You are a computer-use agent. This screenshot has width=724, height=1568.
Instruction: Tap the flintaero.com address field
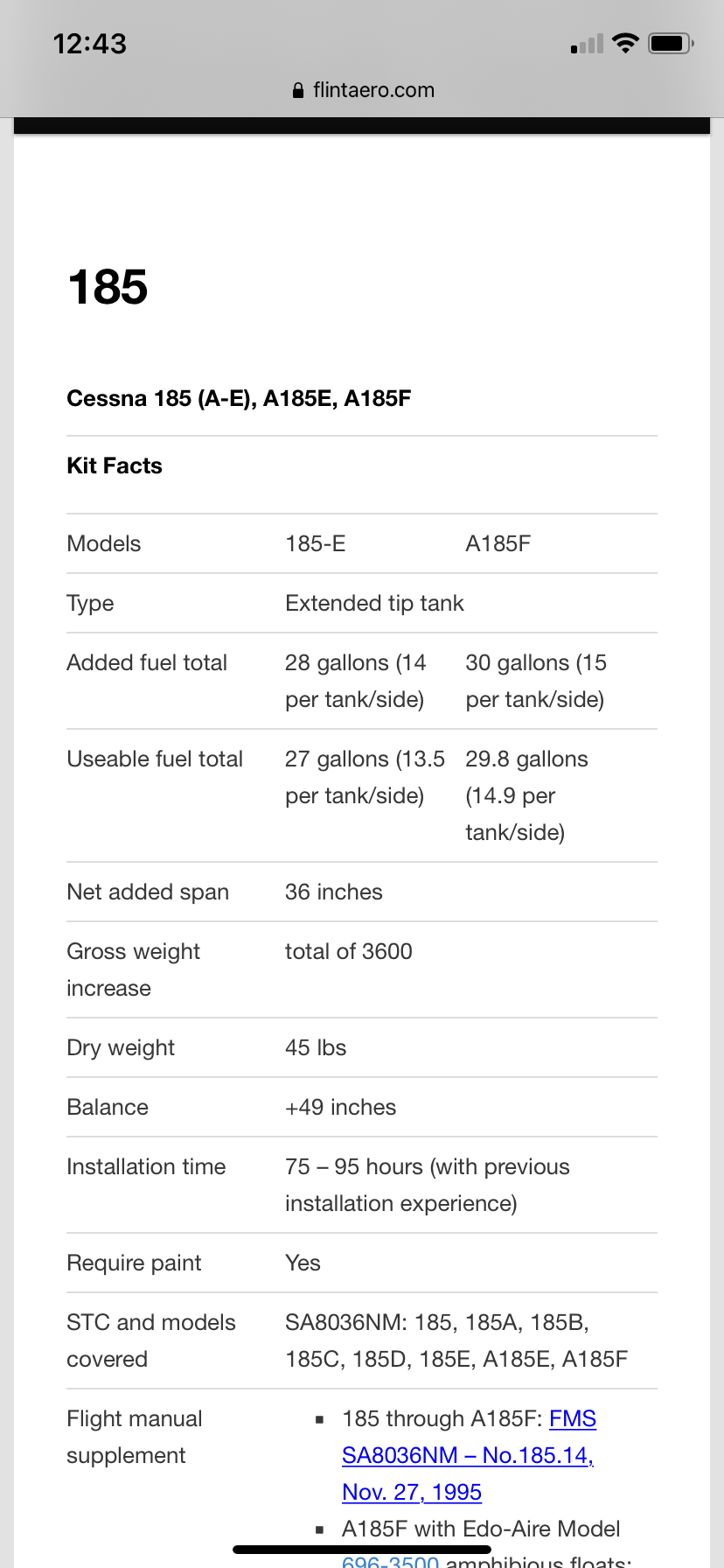pos(373,90)
